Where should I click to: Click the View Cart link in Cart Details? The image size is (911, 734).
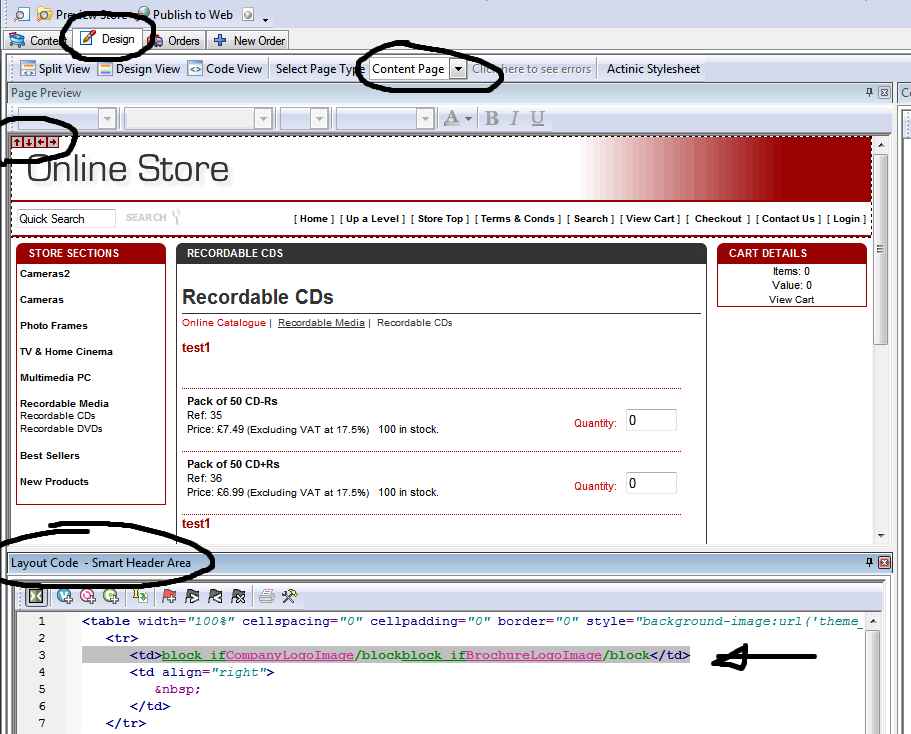click(x=791, y=299)
